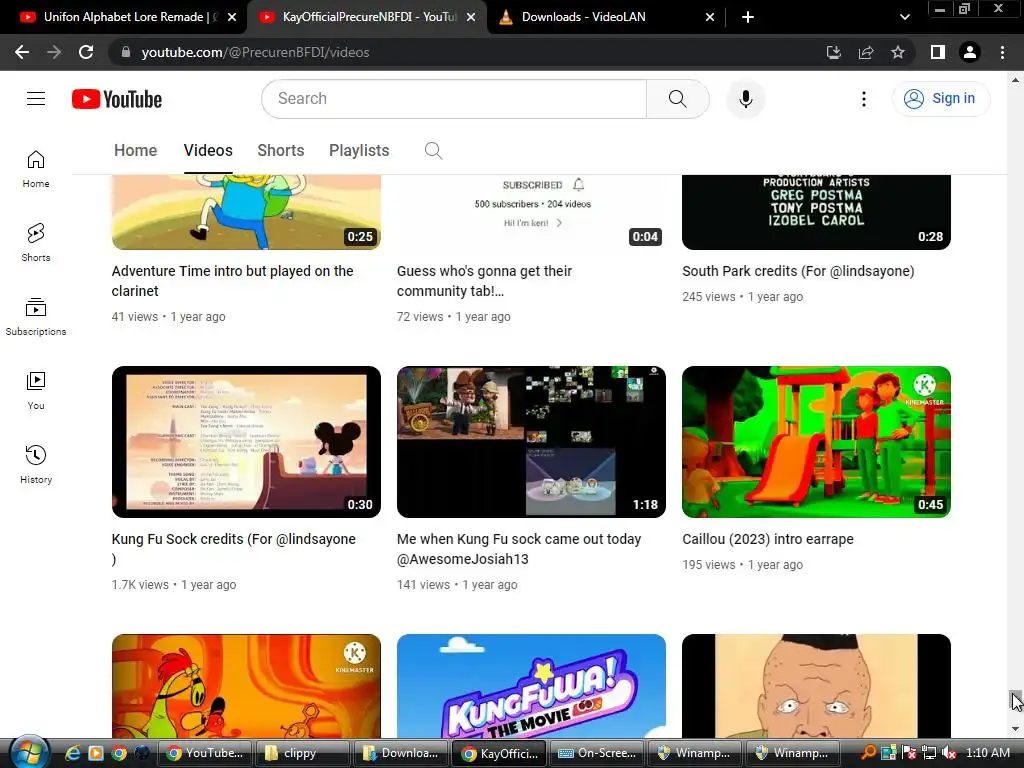
Task: Launch Internet Explorer from the taskbar
Action: pos(72,753)
